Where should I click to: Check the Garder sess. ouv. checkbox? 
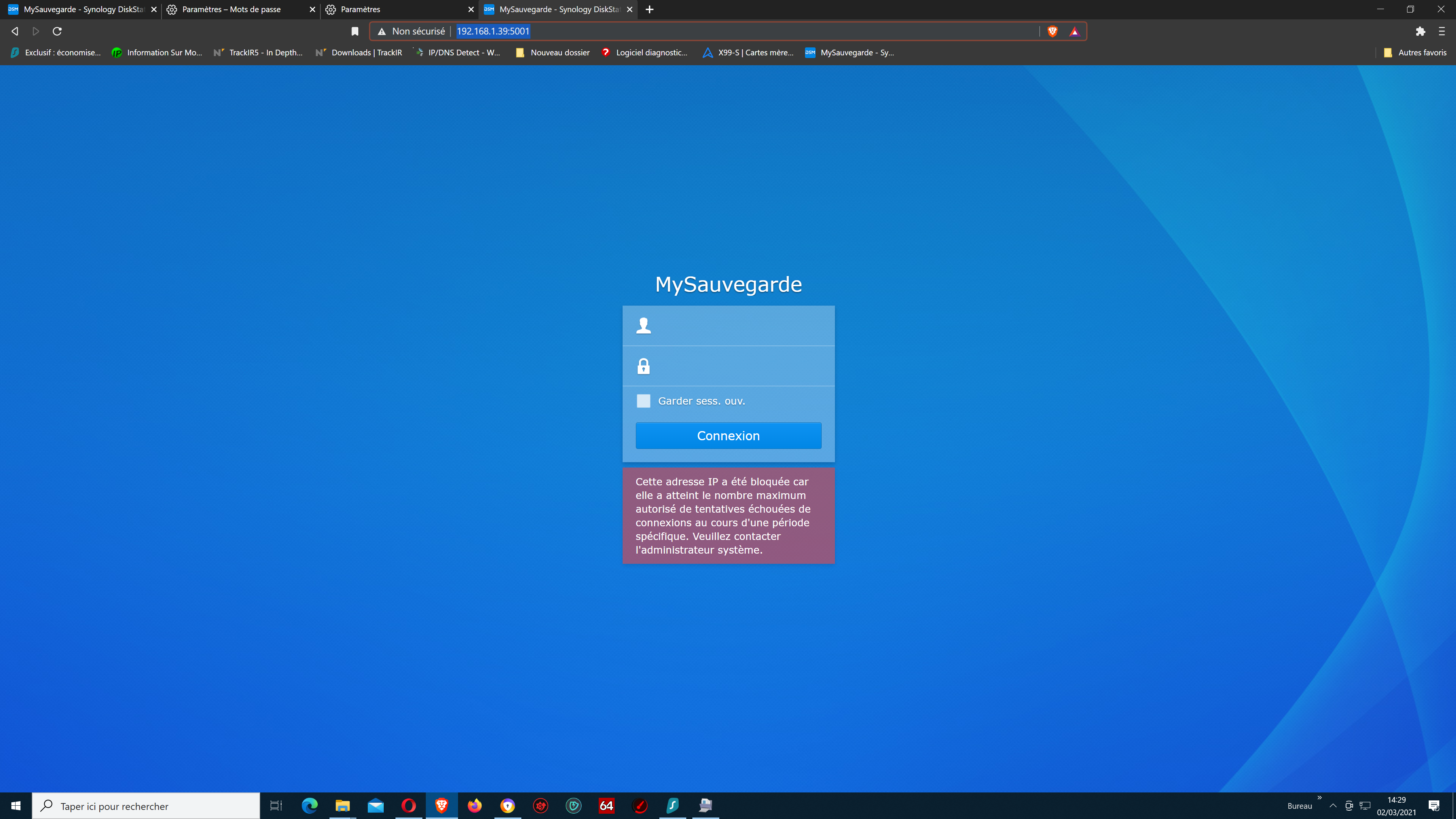click(643, 401)
